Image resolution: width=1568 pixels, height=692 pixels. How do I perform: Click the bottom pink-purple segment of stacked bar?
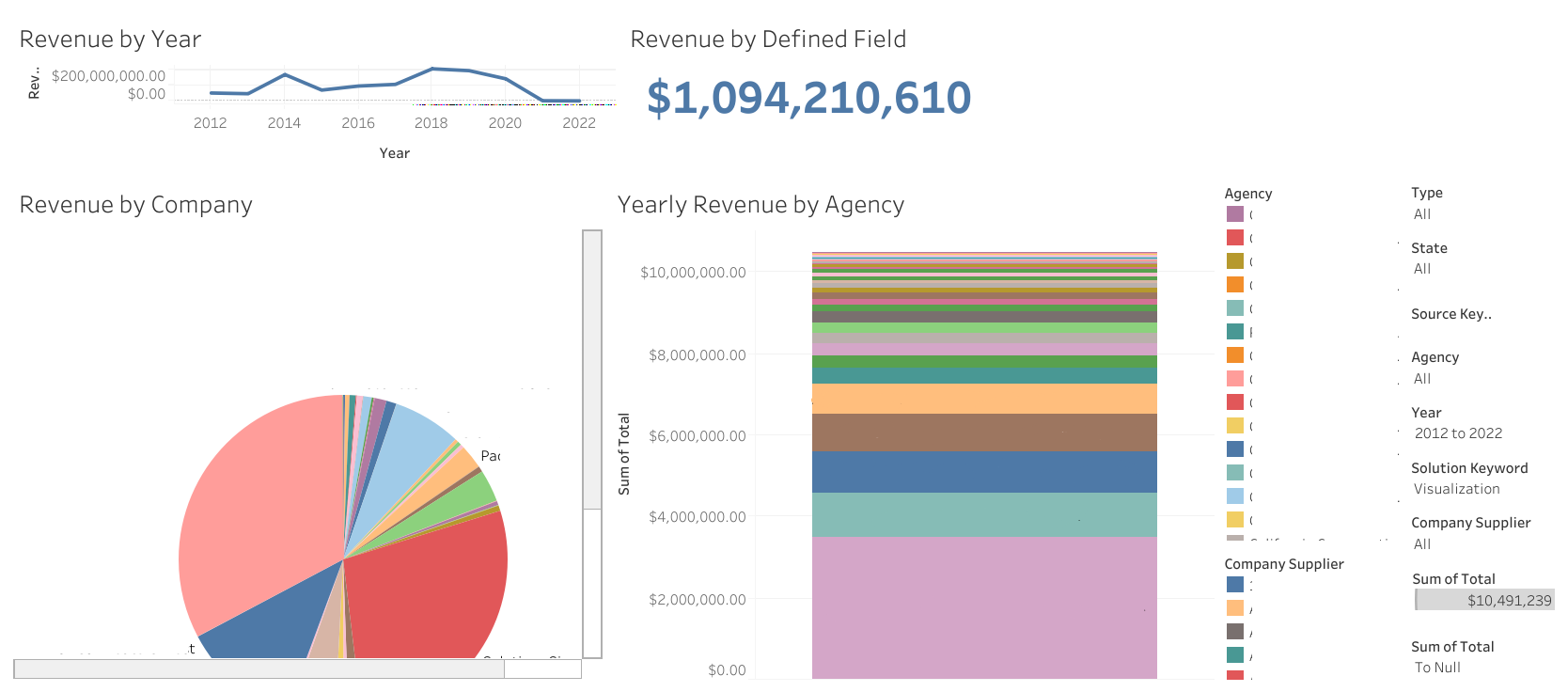984,606
